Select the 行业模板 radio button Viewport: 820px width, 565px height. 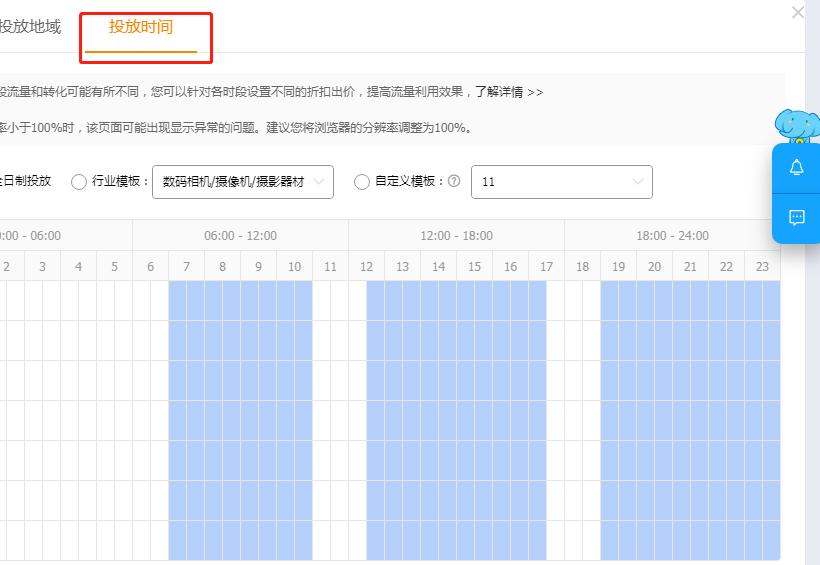[78, 182]
